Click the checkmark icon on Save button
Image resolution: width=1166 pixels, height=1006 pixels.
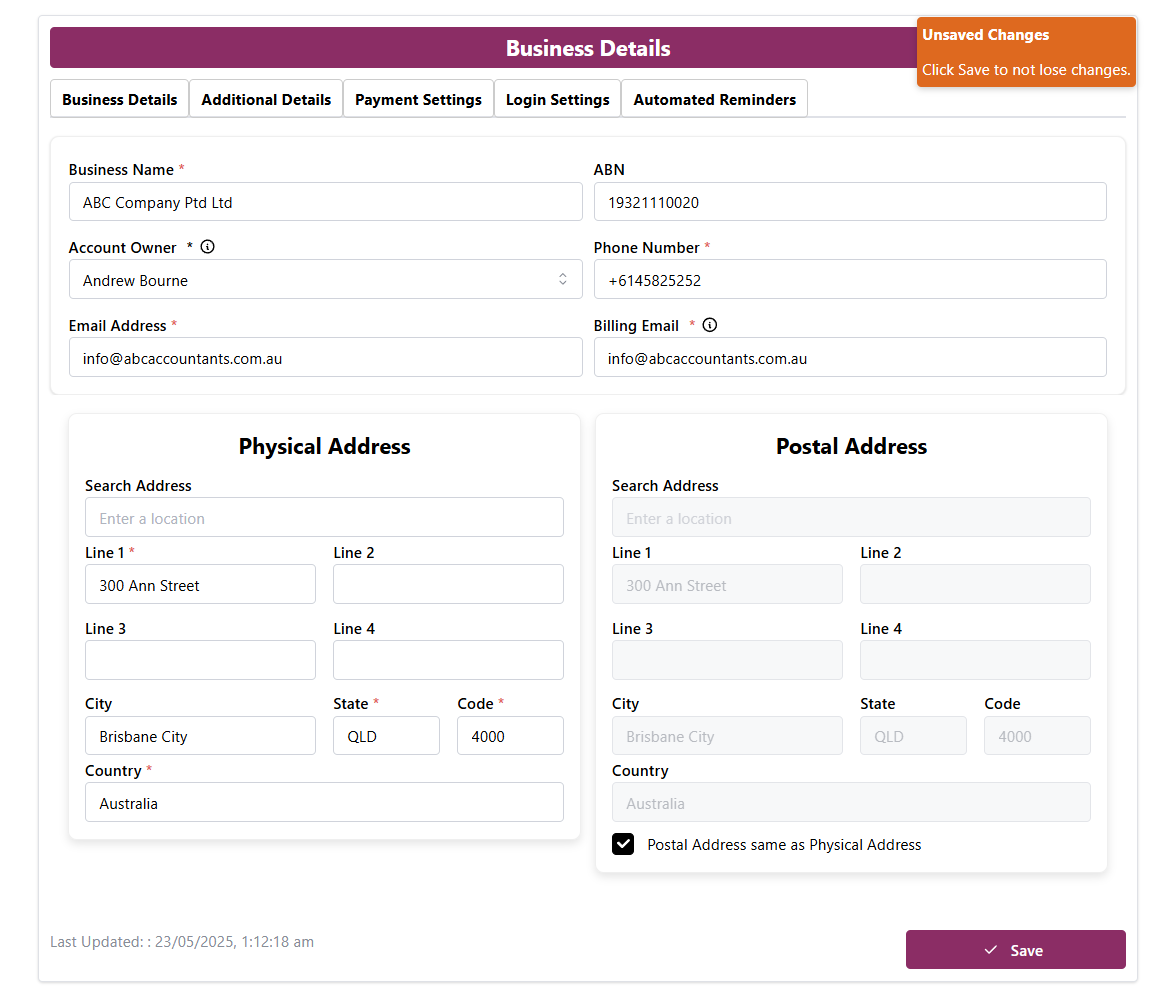coord(991,950)
